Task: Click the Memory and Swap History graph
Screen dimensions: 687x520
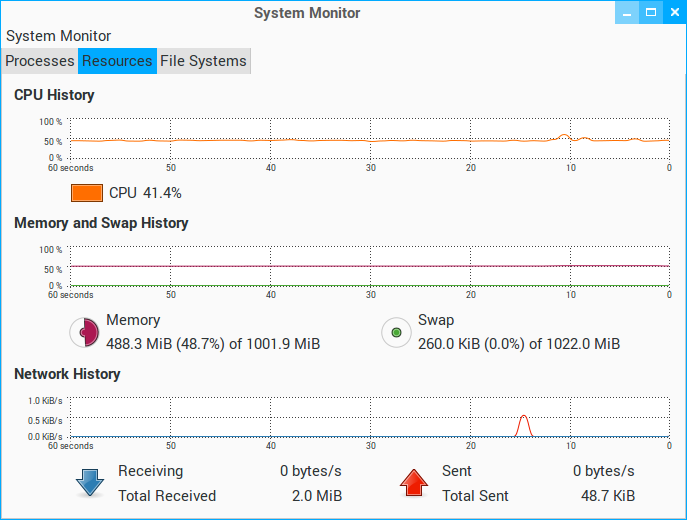Action: (370, 267)
